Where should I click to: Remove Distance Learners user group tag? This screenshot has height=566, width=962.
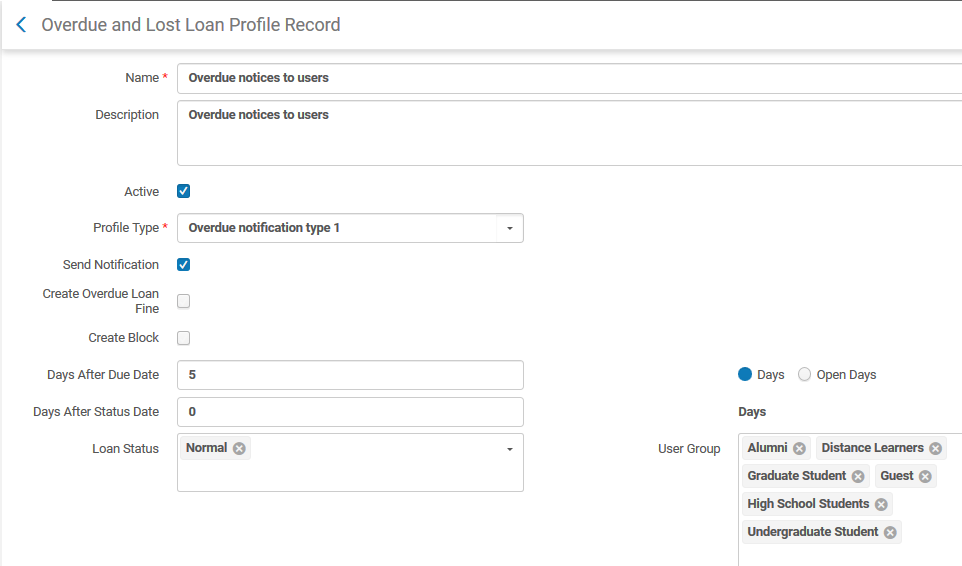point(935,449)
